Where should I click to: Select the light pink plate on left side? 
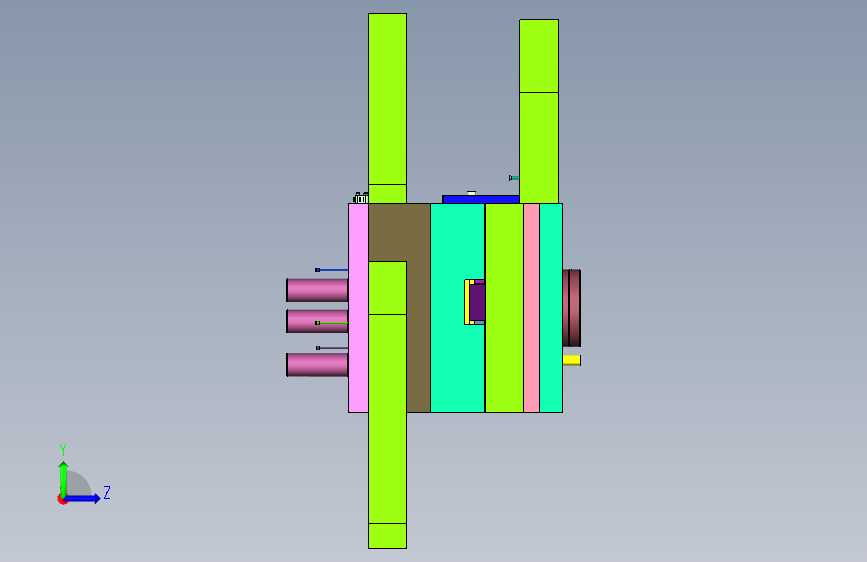358,308
